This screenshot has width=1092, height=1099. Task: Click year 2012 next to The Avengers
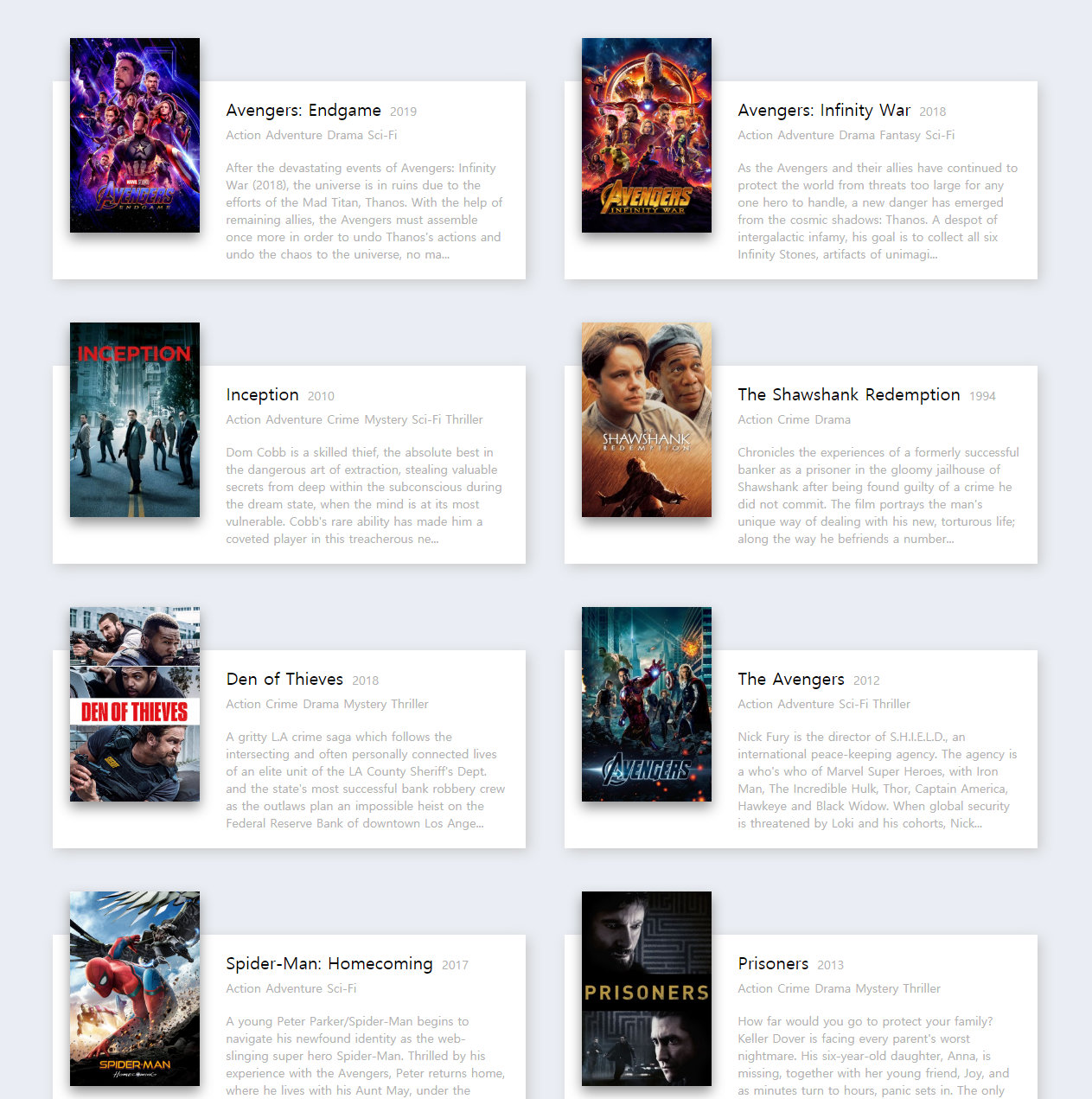pos(866,680)
